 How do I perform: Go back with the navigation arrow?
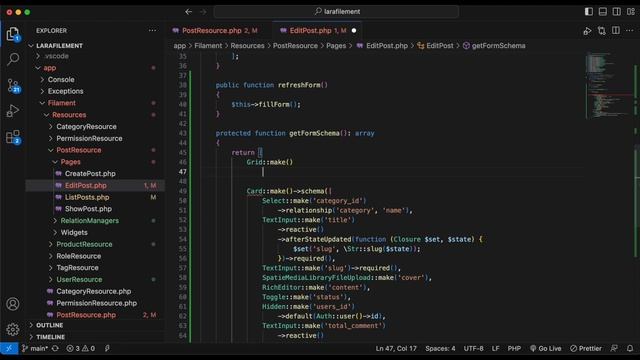click(189, 12)
